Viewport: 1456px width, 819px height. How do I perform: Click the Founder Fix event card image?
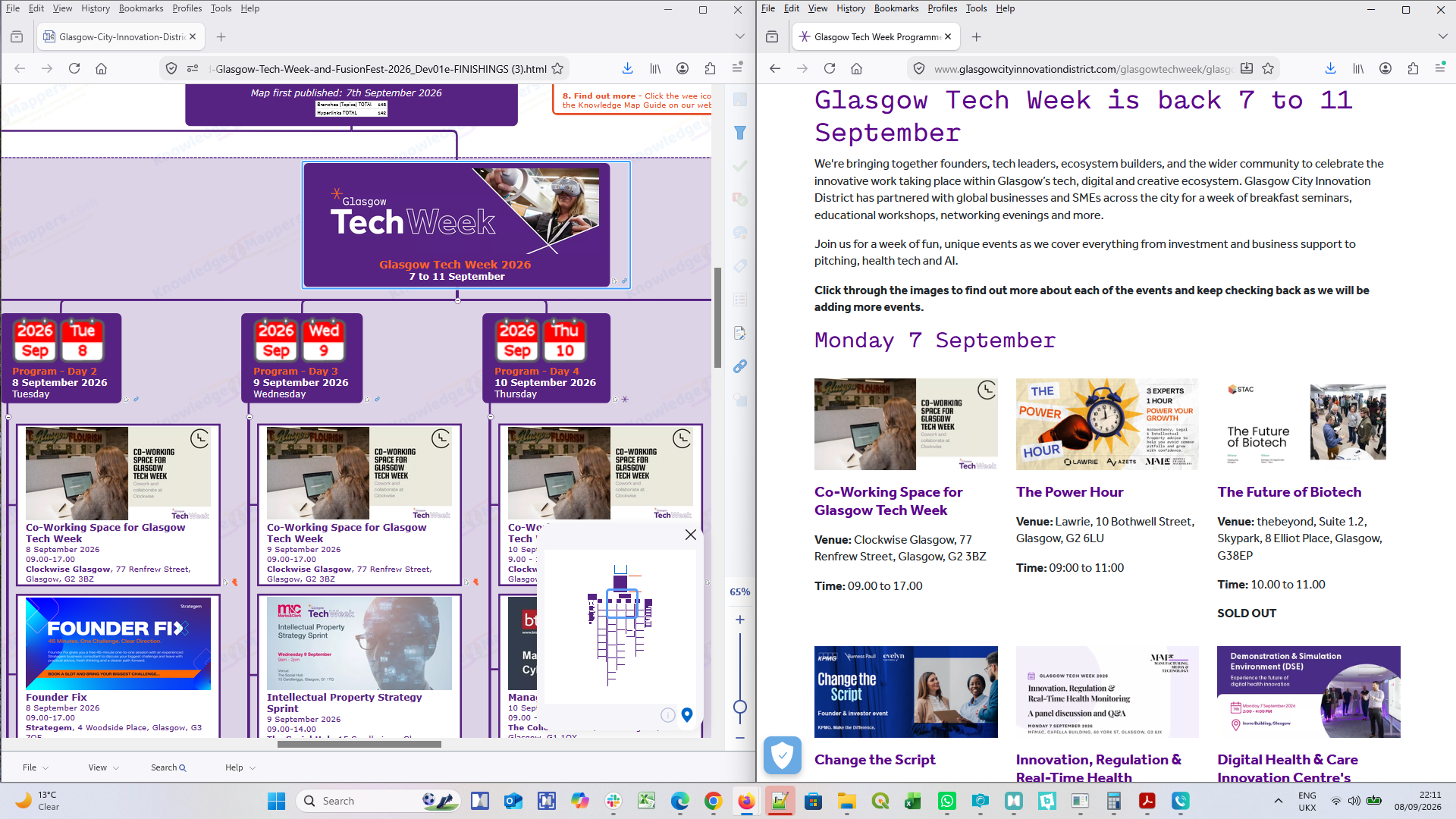pyautogui.click(x=118, y=644)
